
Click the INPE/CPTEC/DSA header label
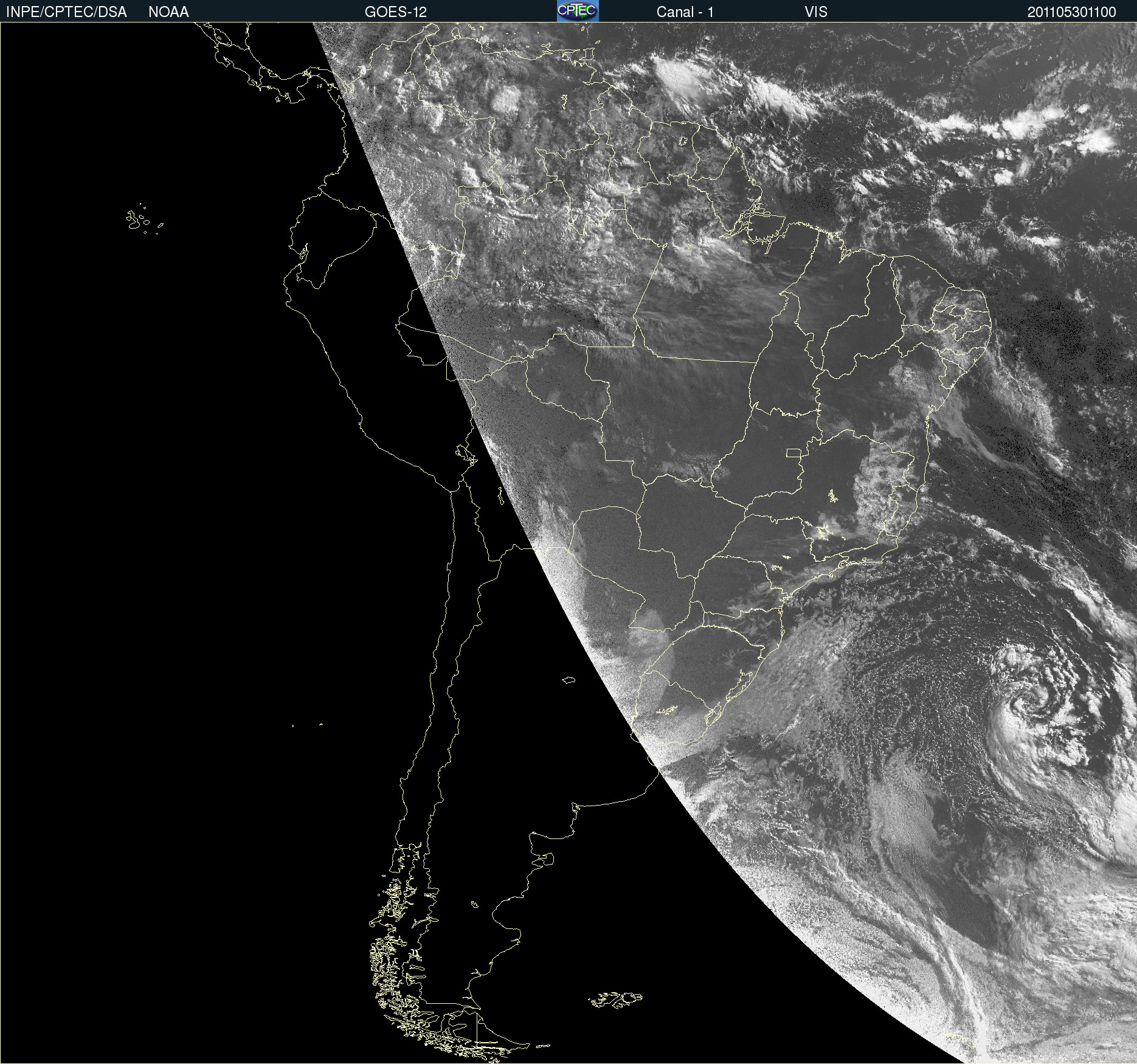coord(66,12)
